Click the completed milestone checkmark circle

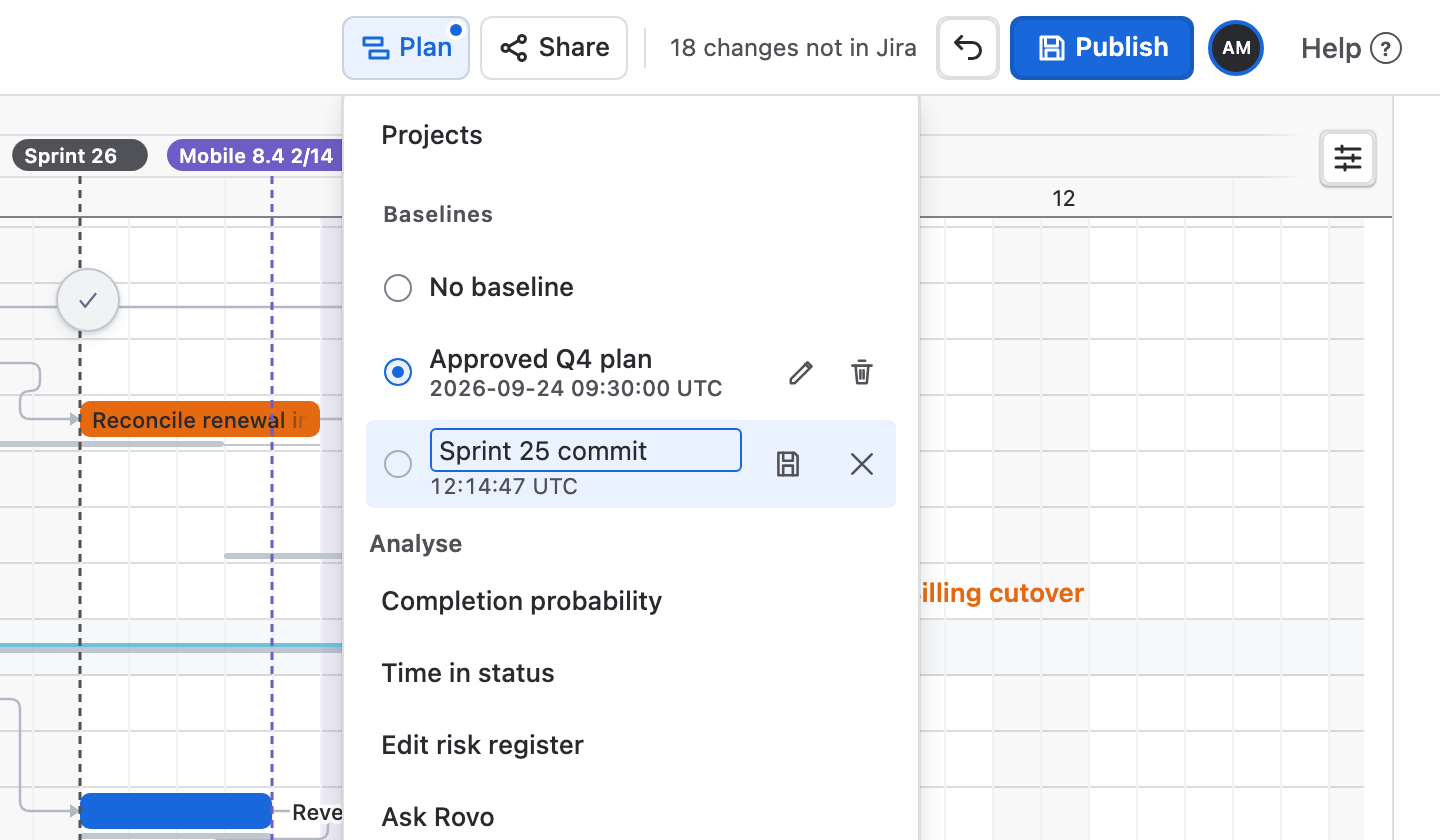88,300
